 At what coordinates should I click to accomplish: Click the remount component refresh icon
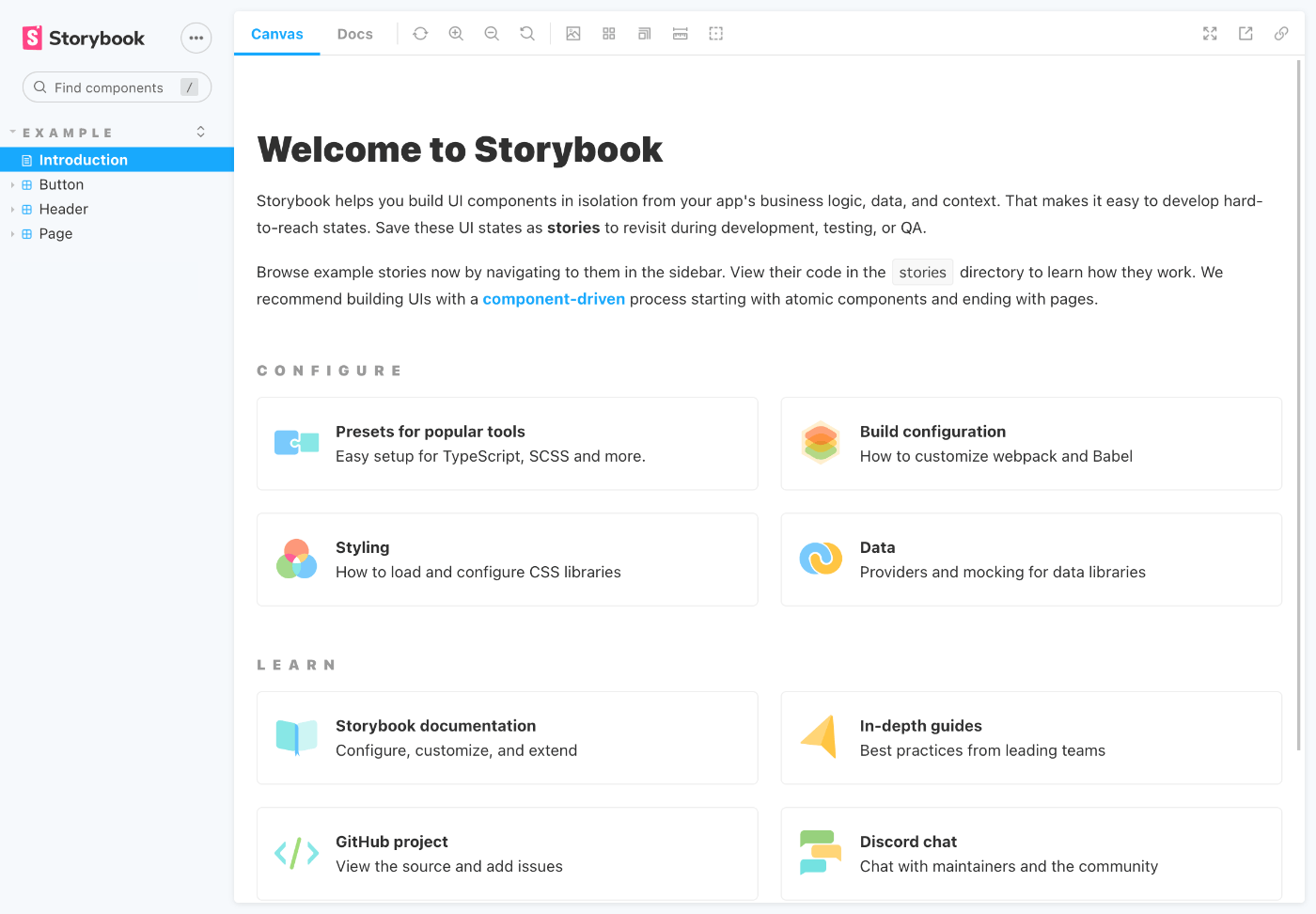coord(420,34)
